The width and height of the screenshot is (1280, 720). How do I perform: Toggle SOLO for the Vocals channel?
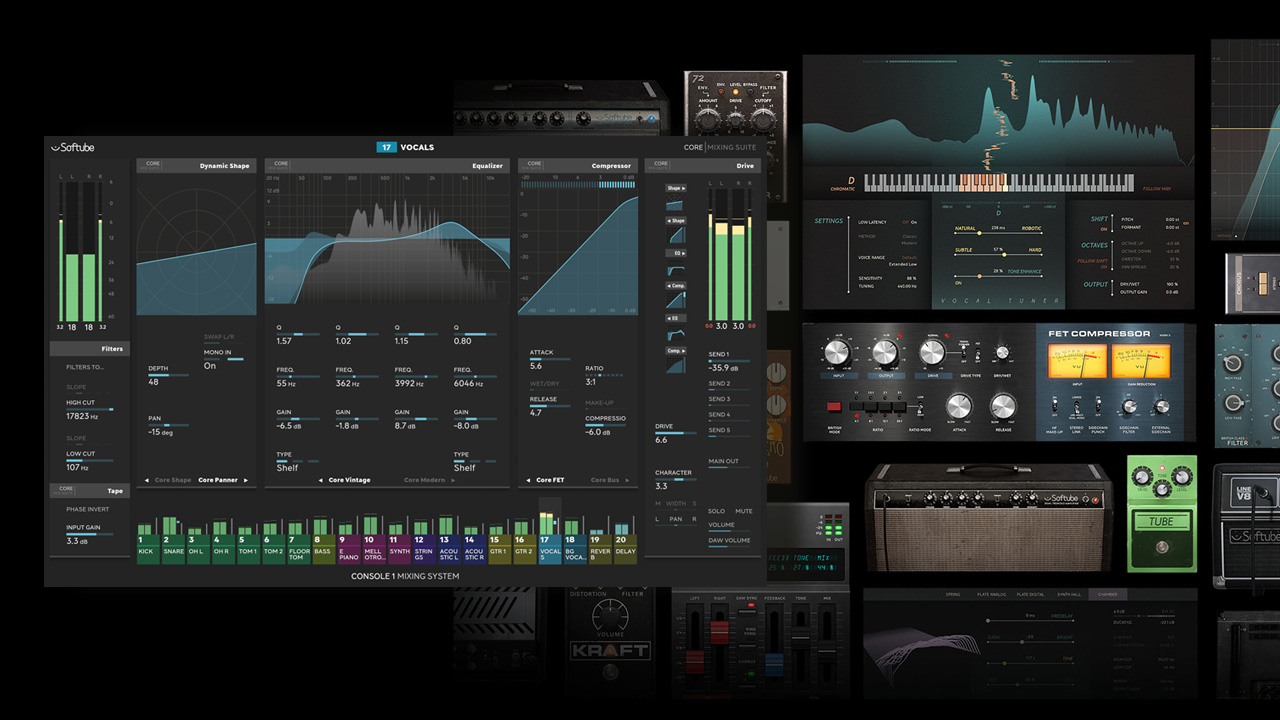716,511
